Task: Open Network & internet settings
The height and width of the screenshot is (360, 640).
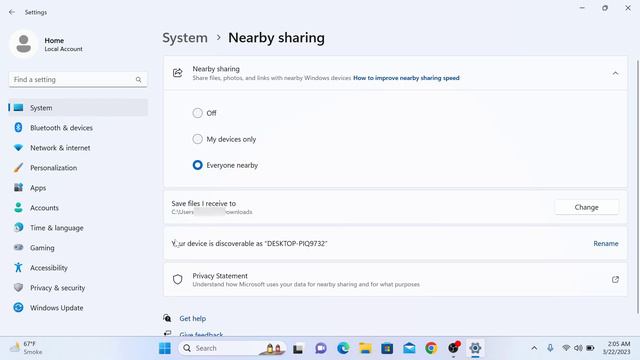Action: [x=78, y=148]
